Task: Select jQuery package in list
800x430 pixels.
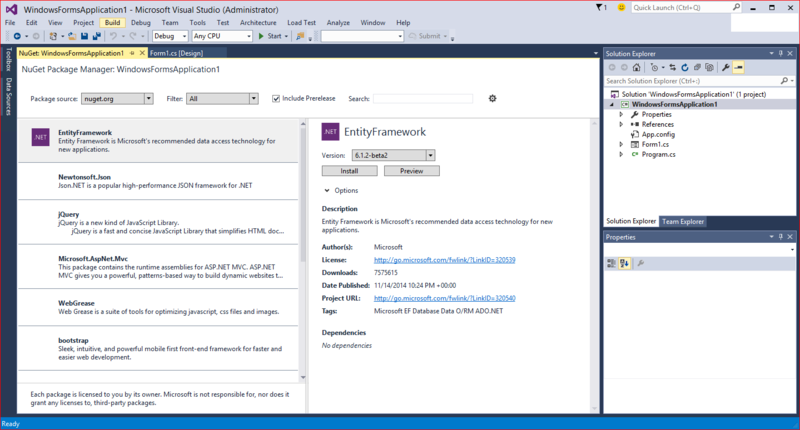Action: coord(158,222)
